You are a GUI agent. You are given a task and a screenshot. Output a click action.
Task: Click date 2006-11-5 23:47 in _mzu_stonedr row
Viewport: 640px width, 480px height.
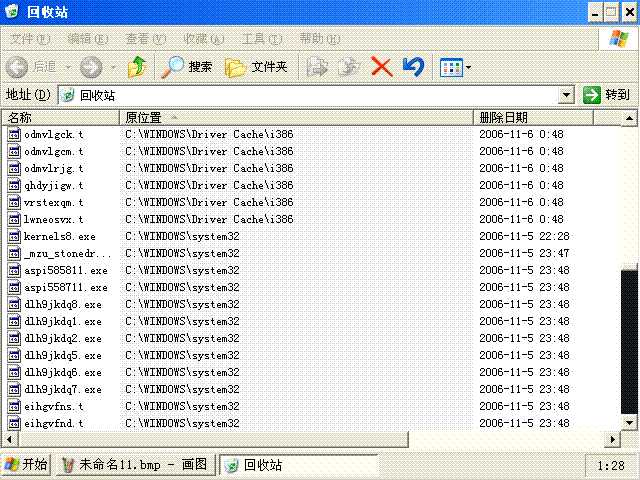coord(524,253)
